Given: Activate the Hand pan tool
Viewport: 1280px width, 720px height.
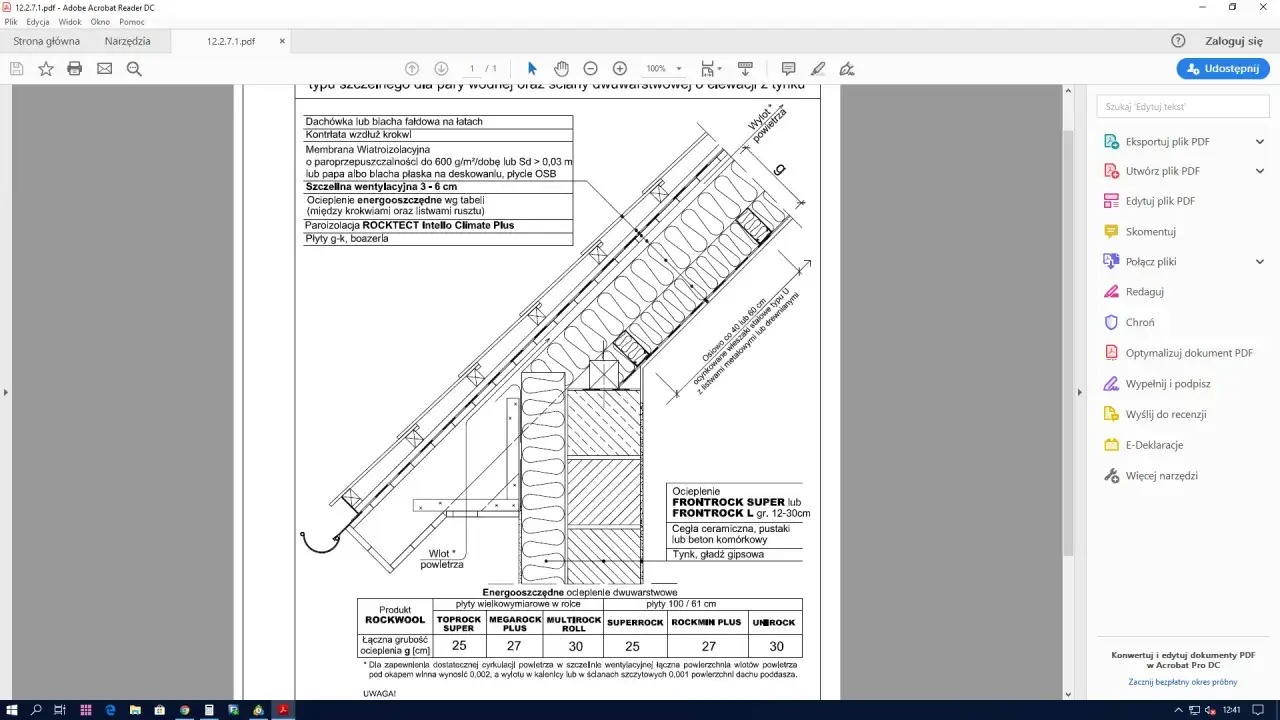Looking at the screenshot, I should pos(562,69).
